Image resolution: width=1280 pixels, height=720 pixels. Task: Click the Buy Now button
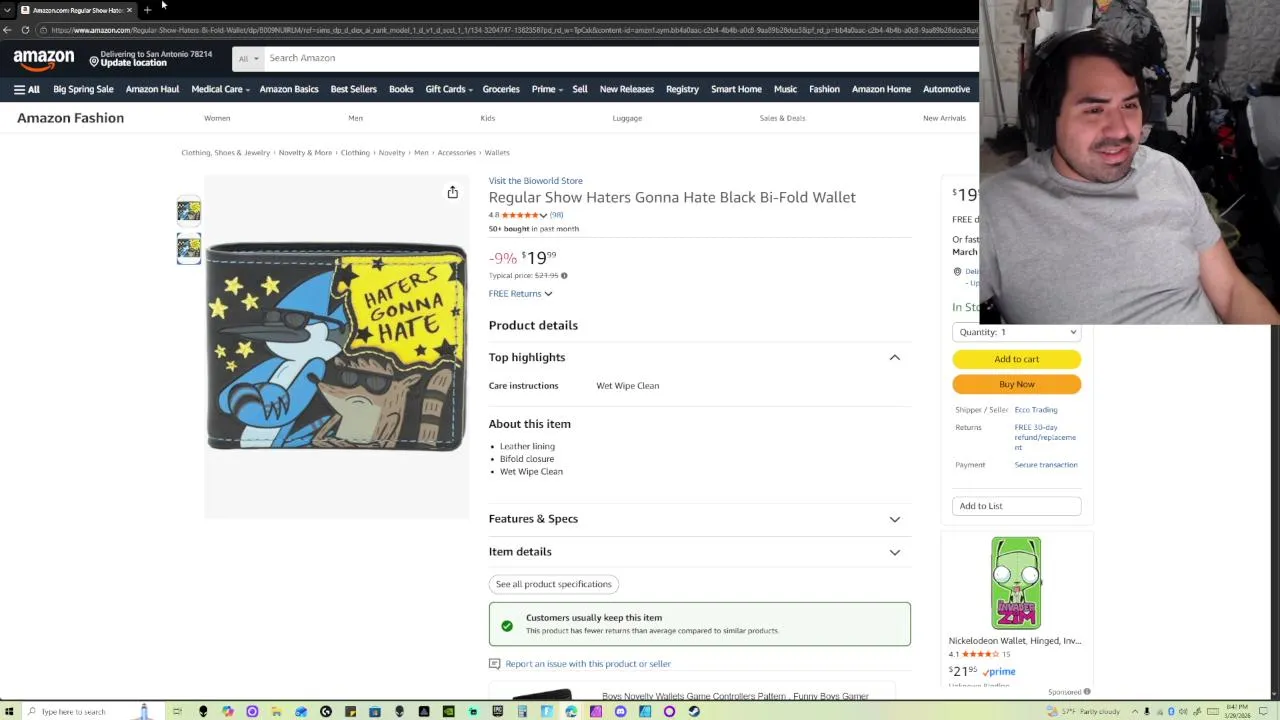click(x=1016, y=384)
